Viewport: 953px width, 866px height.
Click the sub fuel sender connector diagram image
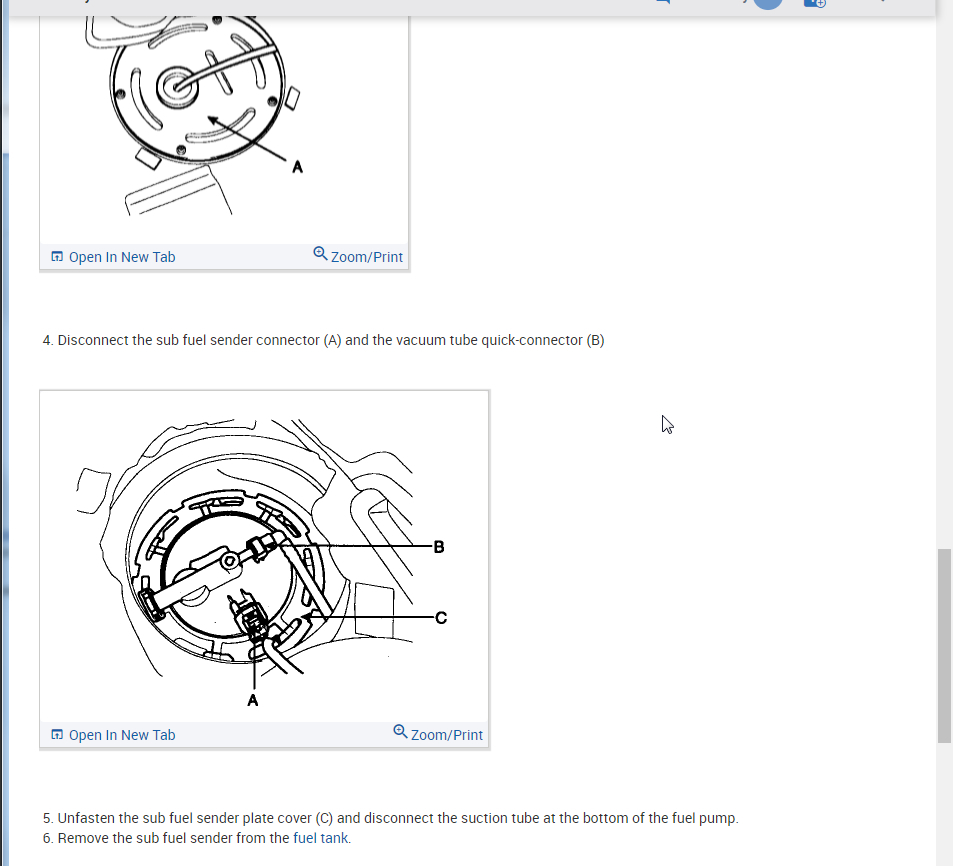click(264, 559)
